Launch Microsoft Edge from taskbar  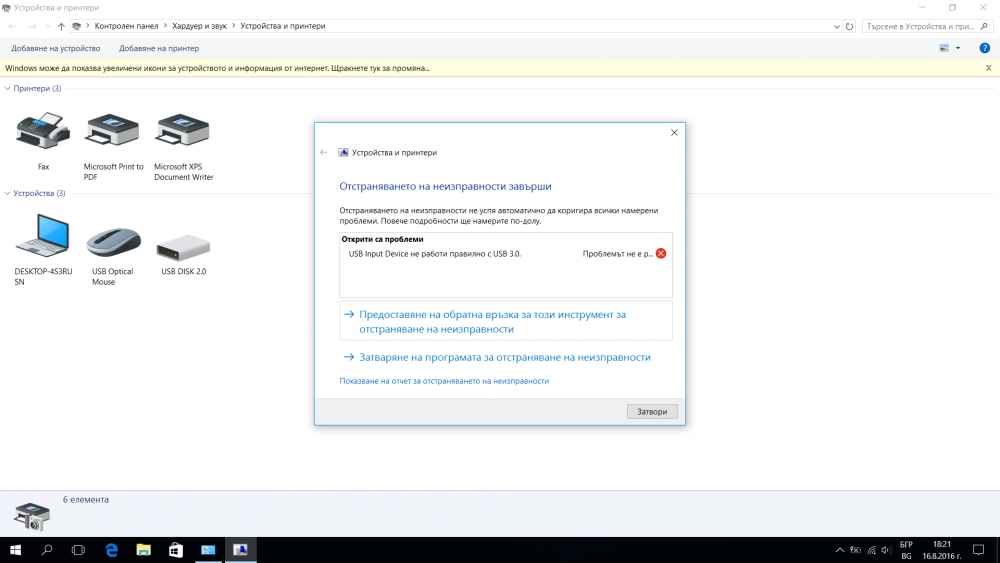click(x=112, y=550)
